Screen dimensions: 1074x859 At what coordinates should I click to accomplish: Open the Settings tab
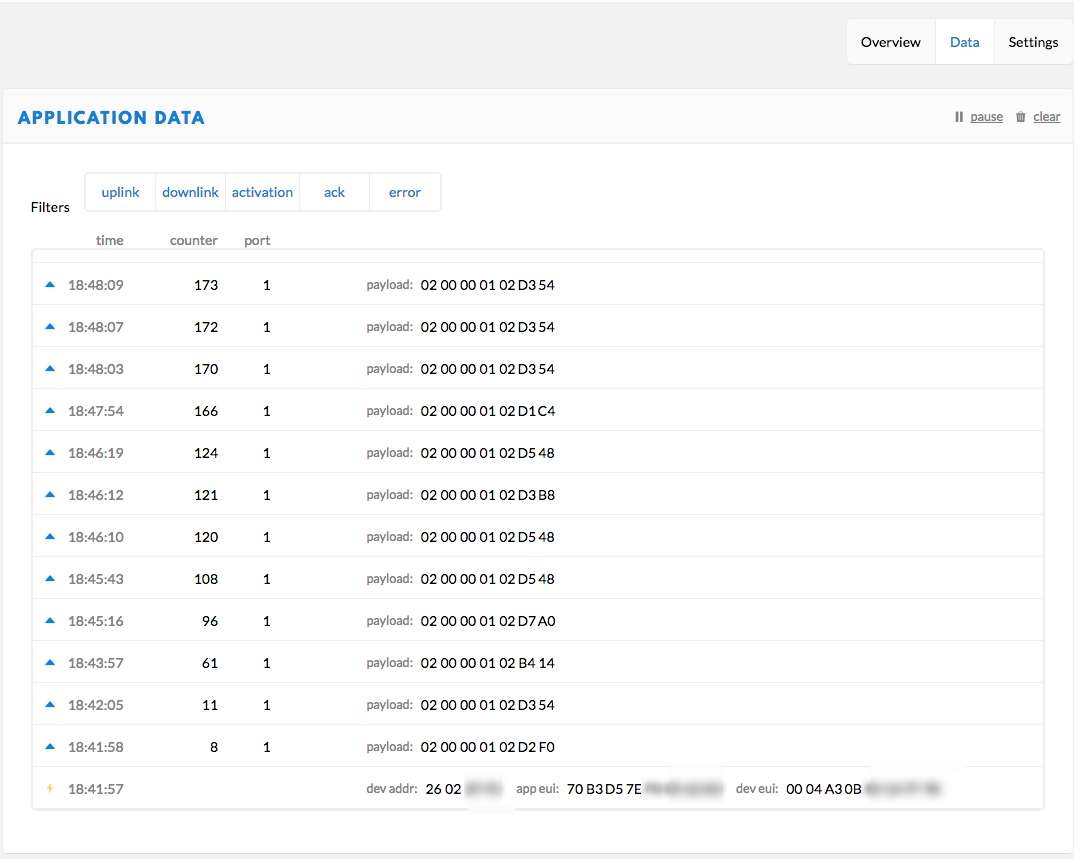1032,42
